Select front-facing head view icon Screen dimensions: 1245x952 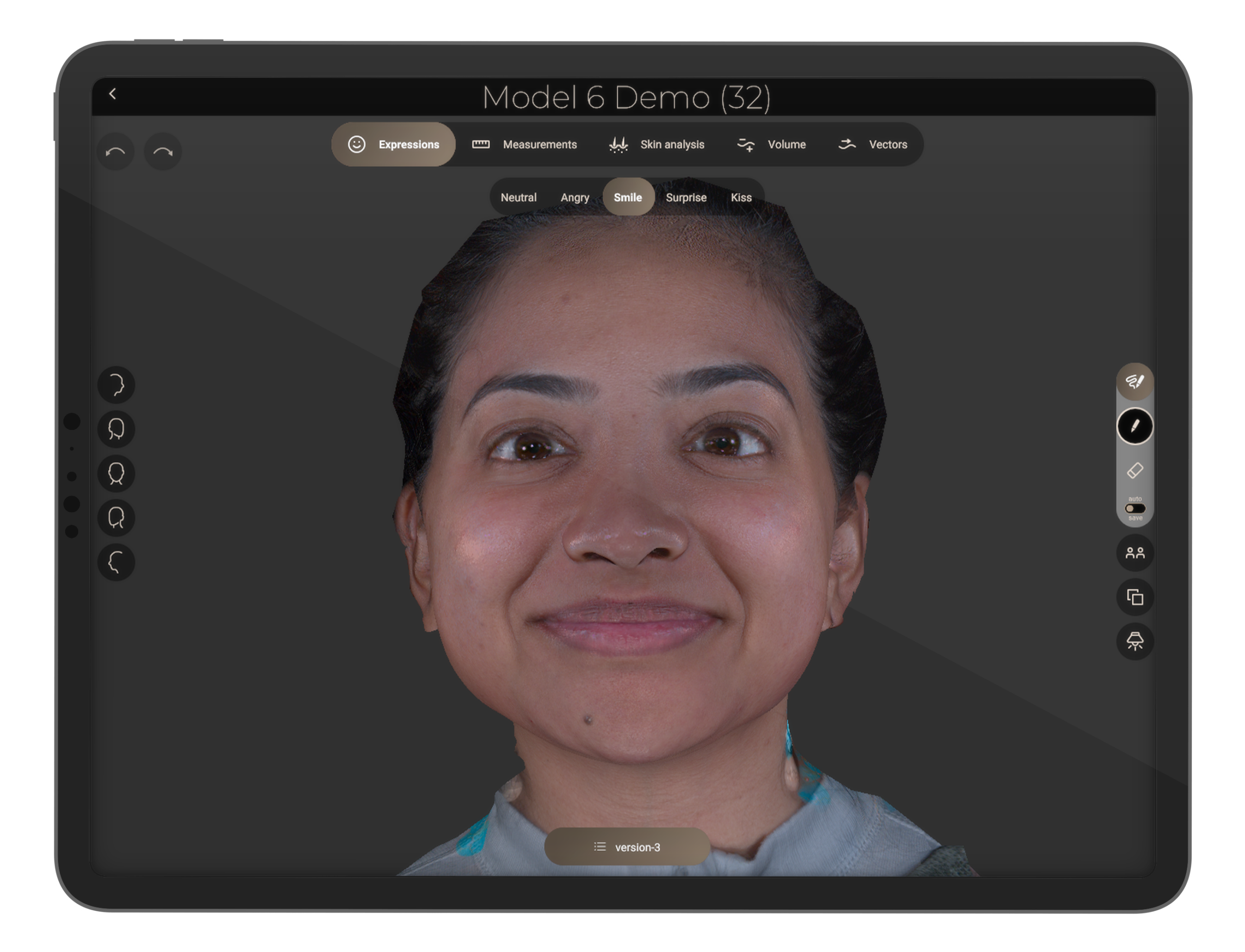coord(116,474)
